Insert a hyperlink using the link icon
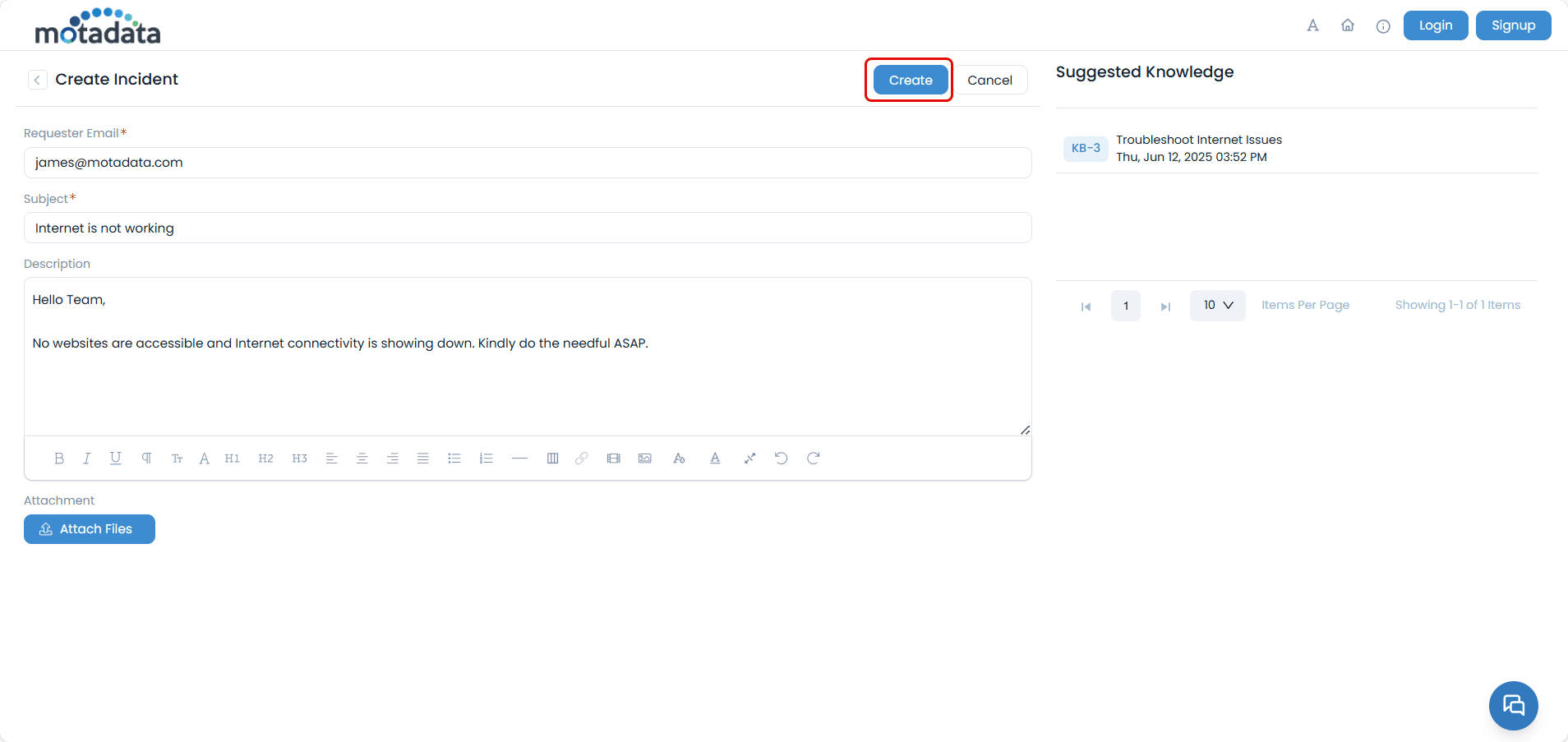The image size is (1568, 742). (x=582, y=458)
